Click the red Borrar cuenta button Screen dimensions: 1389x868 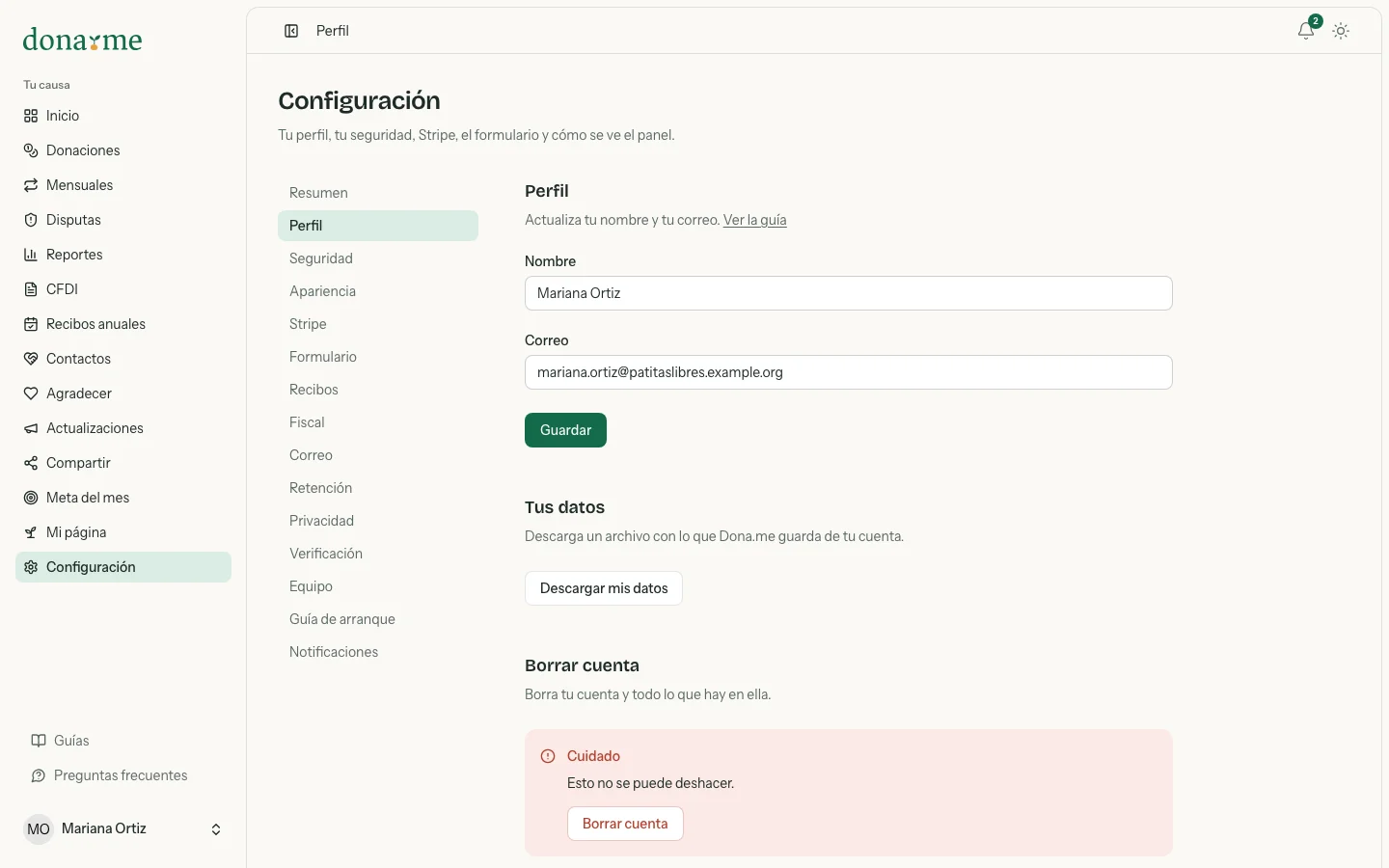tap(625, 824)
